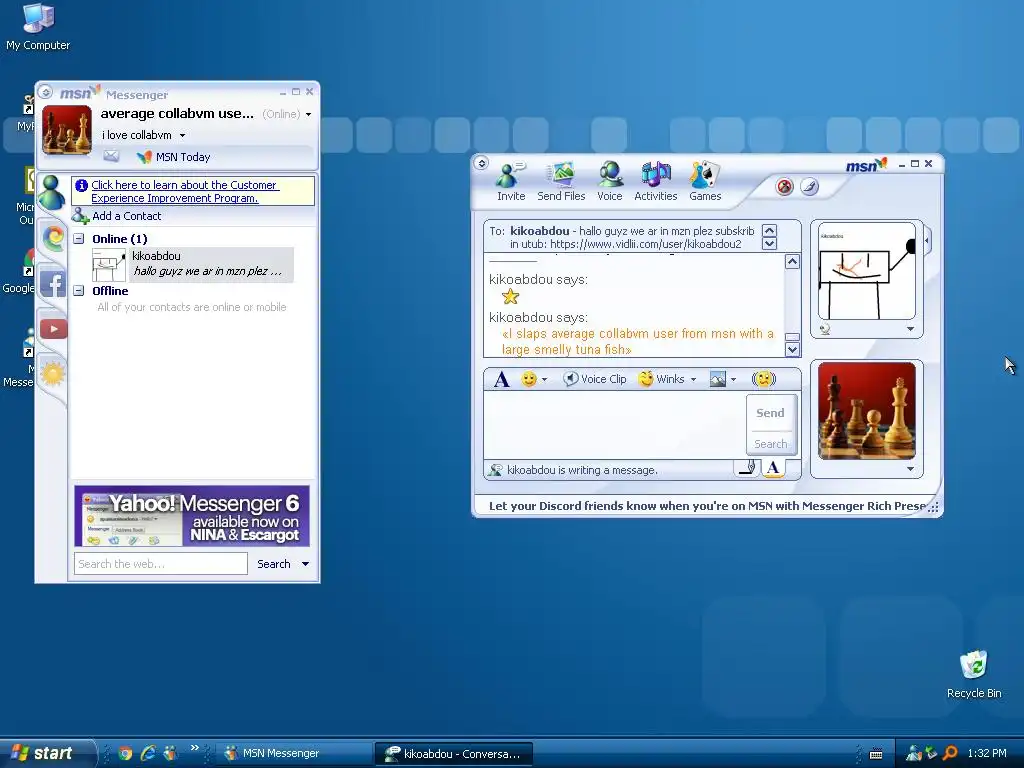Switch to text typing mode
This screenshot has width=1024, height=768.
pyautogui.click(x=773, y=468)
